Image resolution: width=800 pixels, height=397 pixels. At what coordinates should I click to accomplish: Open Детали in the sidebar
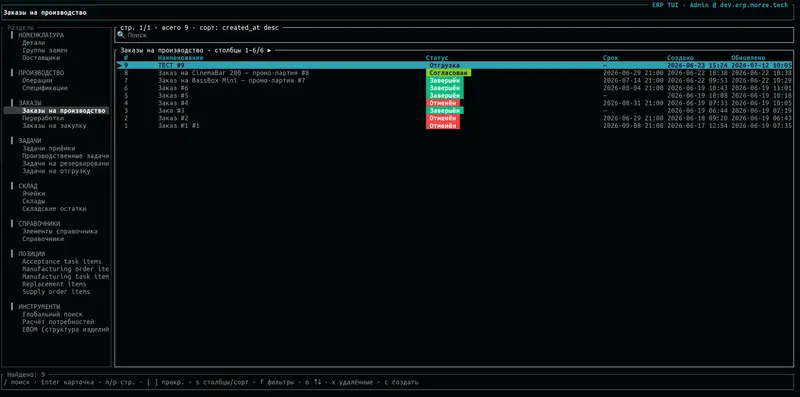33,43
